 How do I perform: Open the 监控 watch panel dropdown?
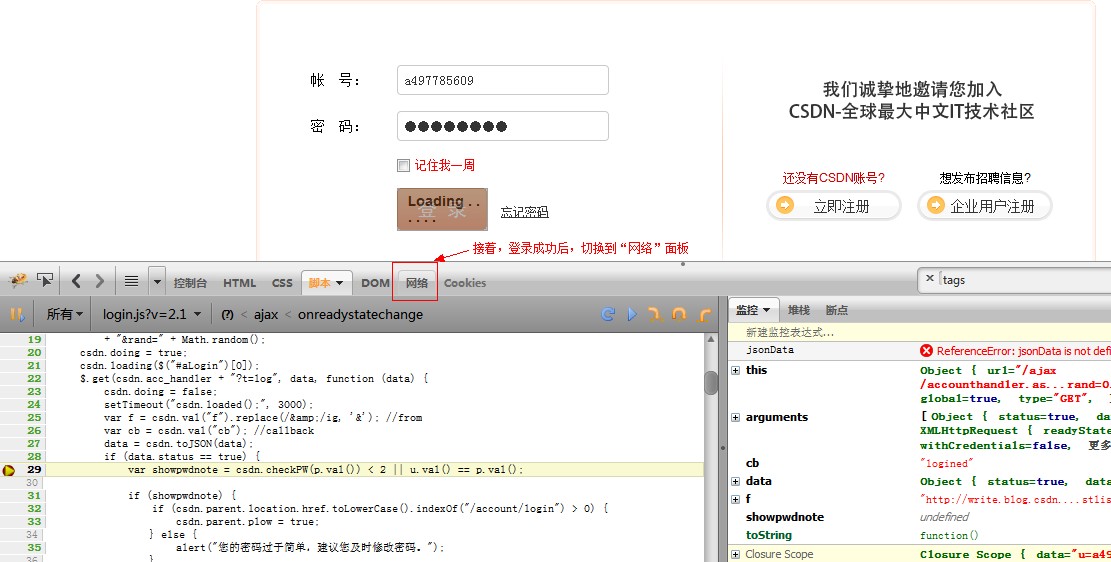coord(753,310)
